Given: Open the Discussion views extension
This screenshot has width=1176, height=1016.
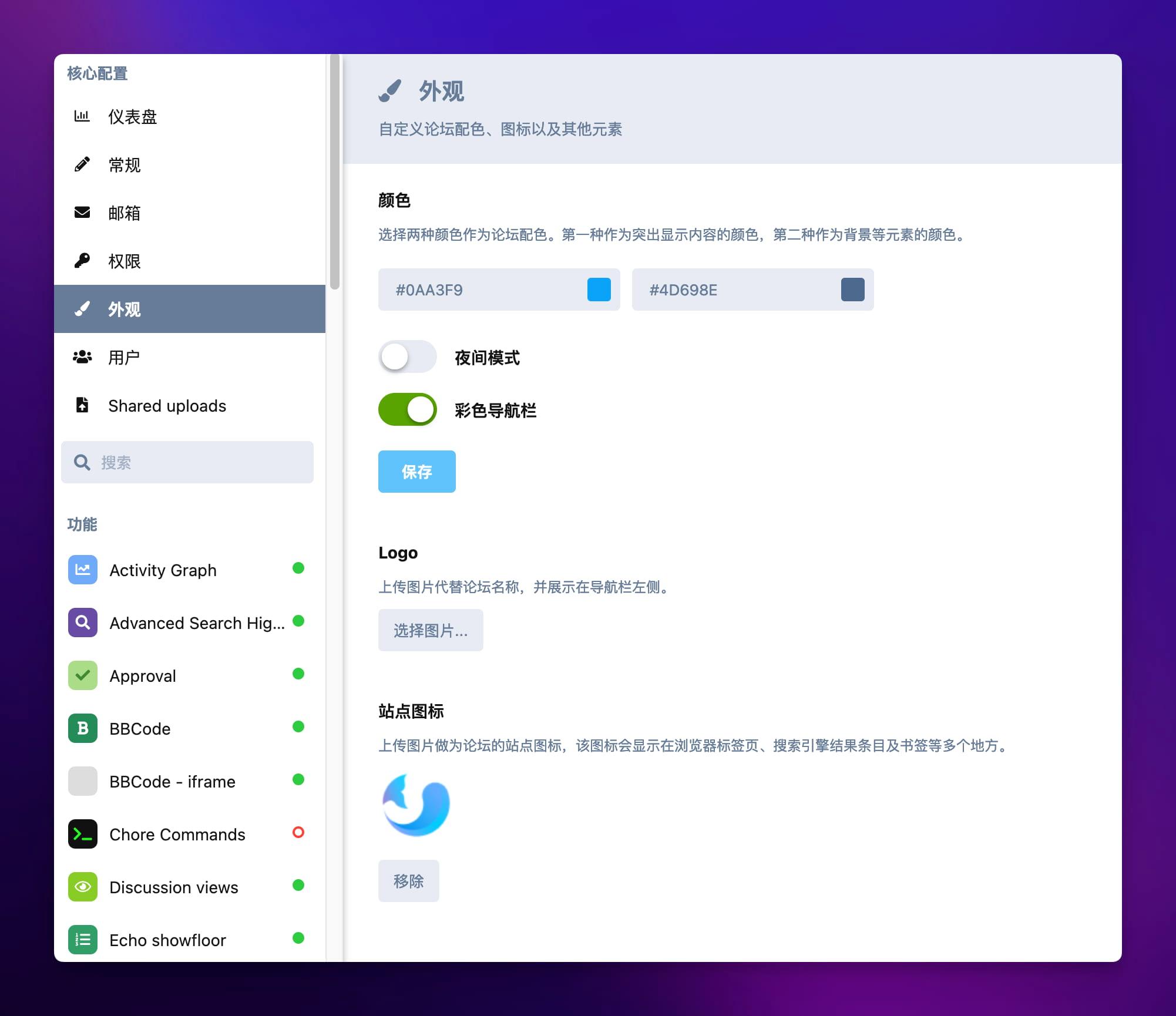Looking at the screenshot, I should (190, 887).
